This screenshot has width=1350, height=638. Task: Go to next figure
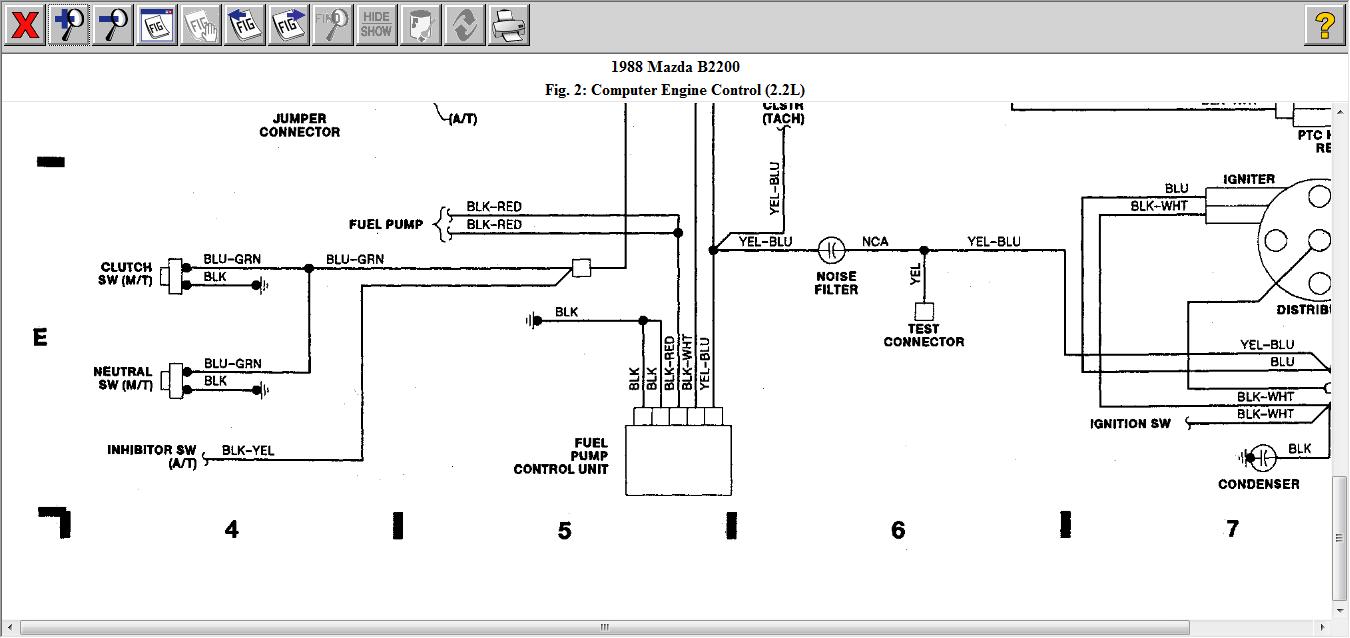[x=289, y=25]
